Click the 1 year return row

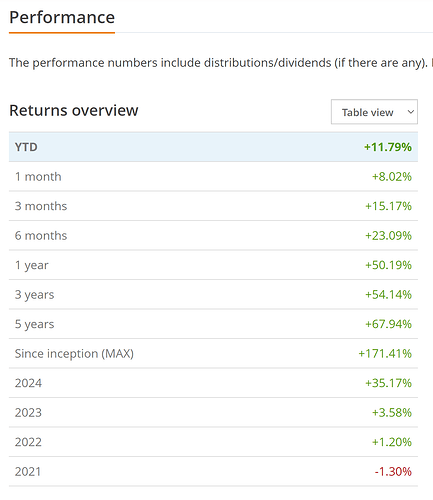pyautogui.click(x=213, y=265)
